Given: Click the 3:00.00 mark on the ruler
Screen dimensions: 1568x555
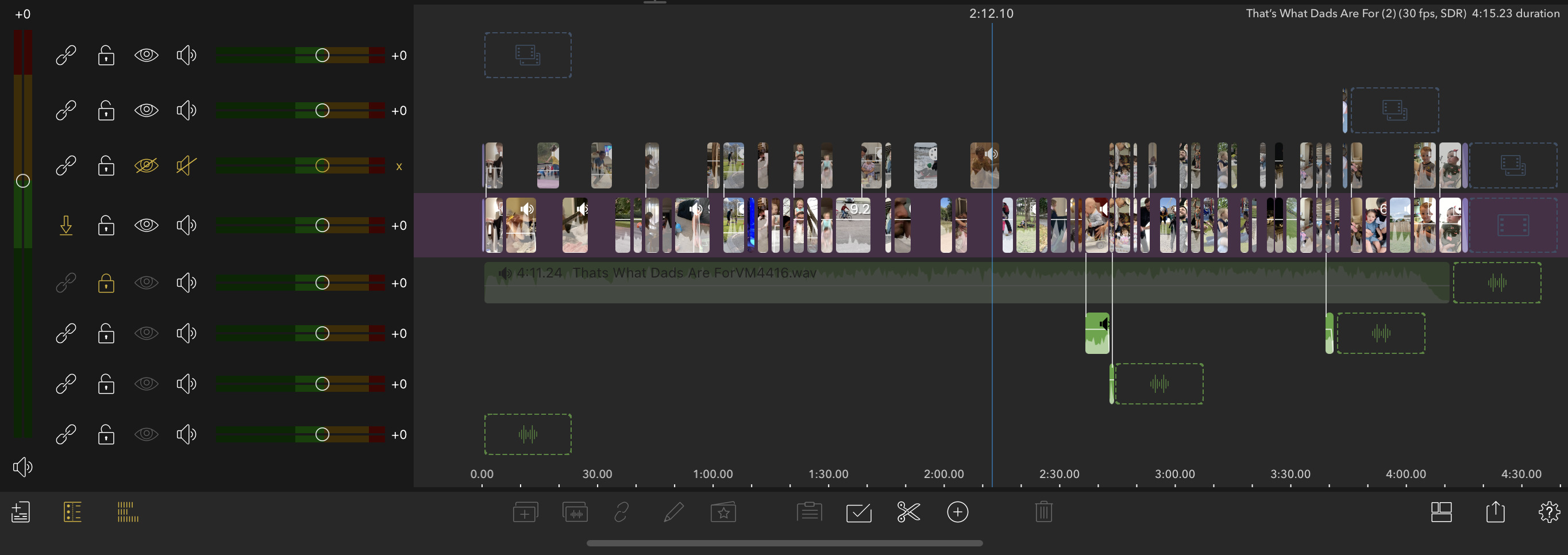Looking at the screenshot, I should (x=1175, y=474).
